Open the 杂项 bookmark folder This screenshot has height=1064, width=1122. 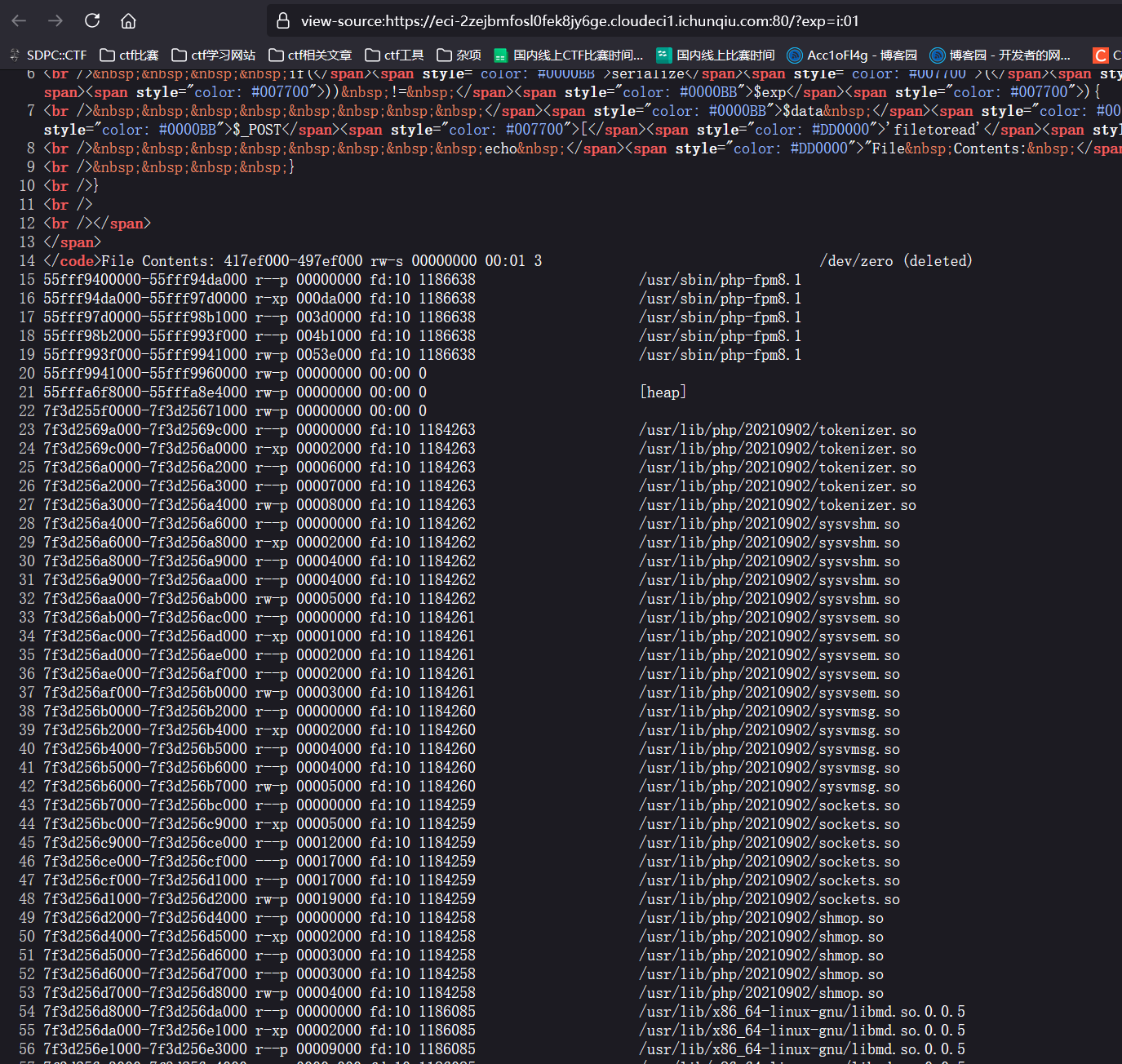coord(459,55)
